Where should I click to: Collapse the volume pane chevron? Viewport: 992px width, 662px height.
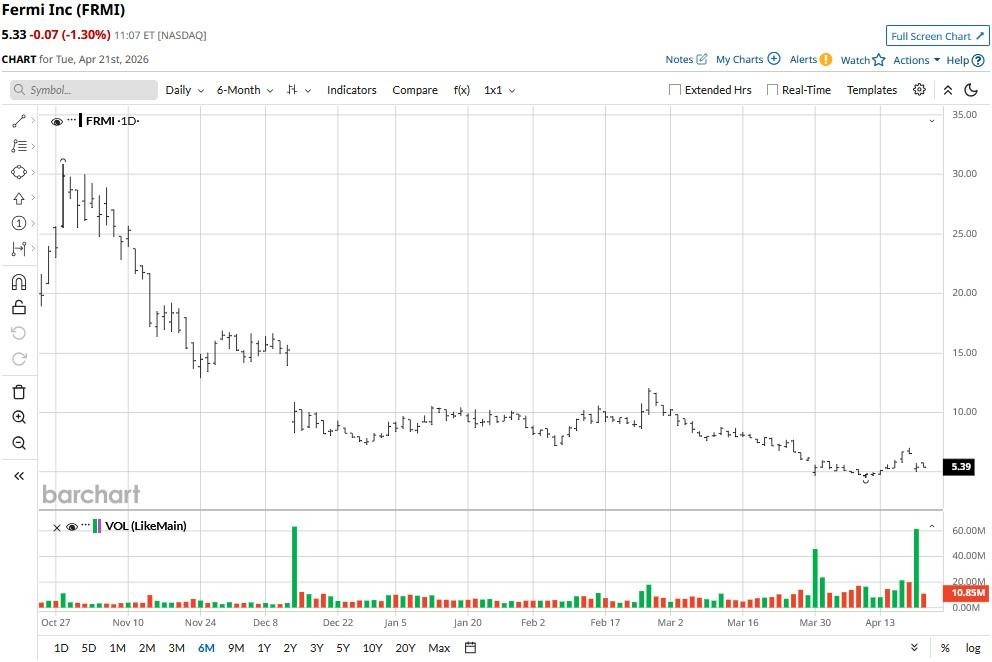(x=932, y=527)
